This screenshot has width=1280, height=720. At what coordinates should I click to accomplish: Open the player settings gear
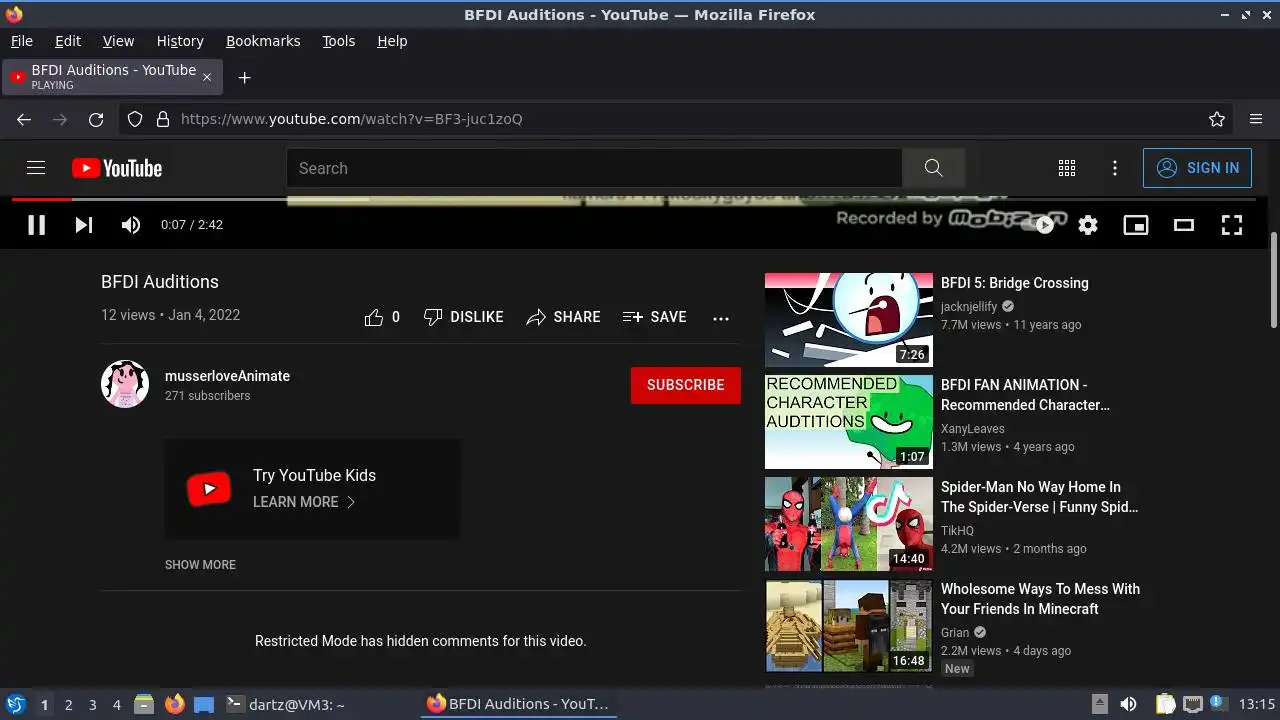tap(1088, 225)
